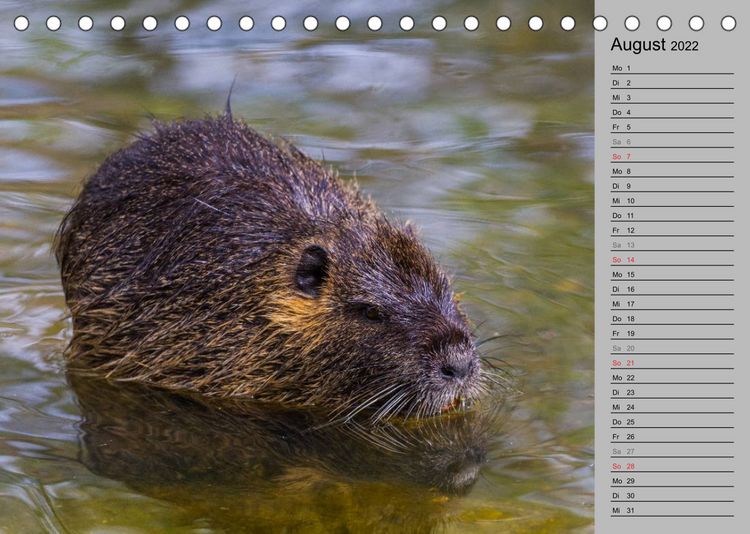Select the 'Mo 29' date row
This screenshot has width=750, height=534.
point(672,481)
